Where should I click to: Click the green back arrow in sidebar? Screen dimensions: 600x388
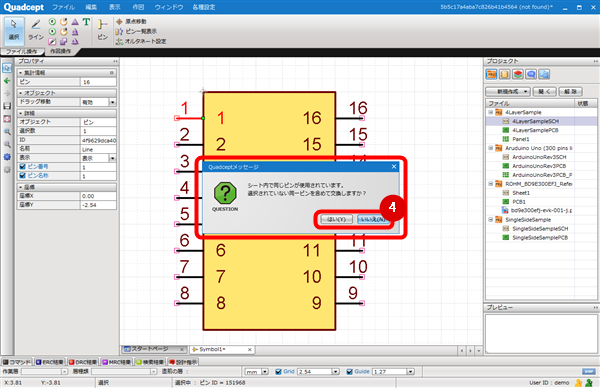click(x=7, y=81)
